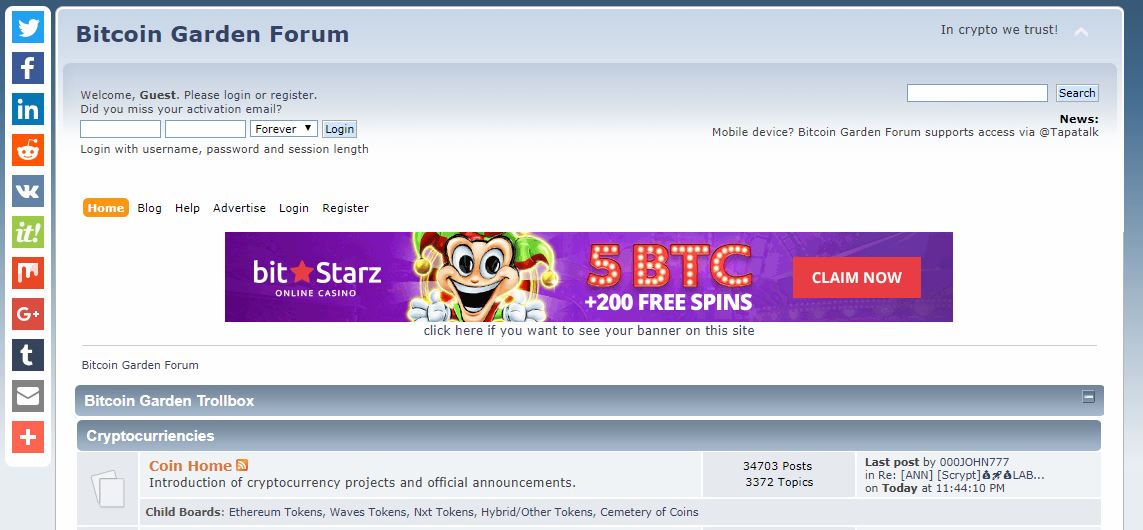
Task: Click the Bitcoin Garden Trollbox header title
Action: point(169,401)
